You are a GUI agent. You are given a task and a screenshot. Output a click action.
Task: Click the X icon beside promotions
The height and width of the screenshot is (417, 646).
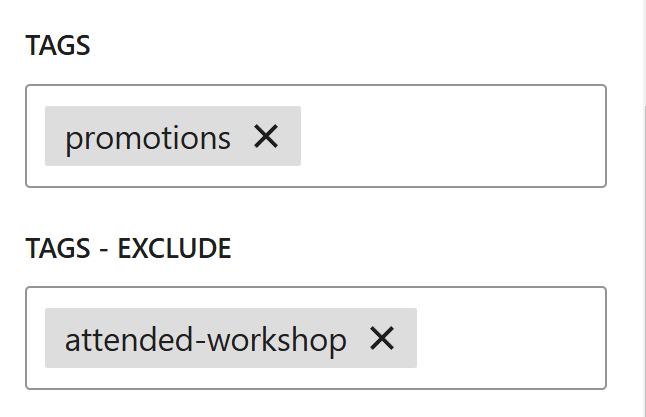[x=265, y=136]
